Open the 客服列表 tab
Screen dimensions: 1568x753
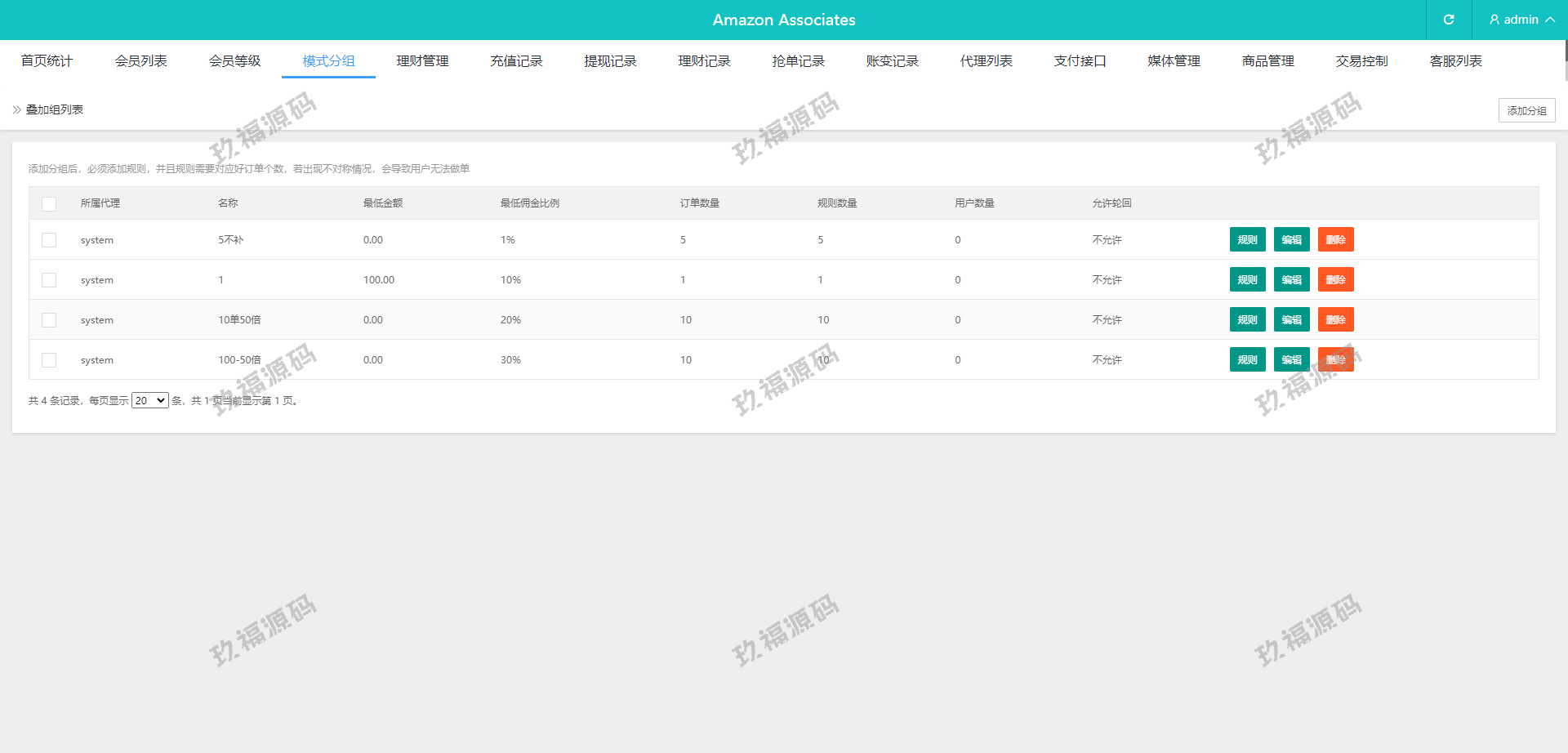click(x=1455, y=61)
